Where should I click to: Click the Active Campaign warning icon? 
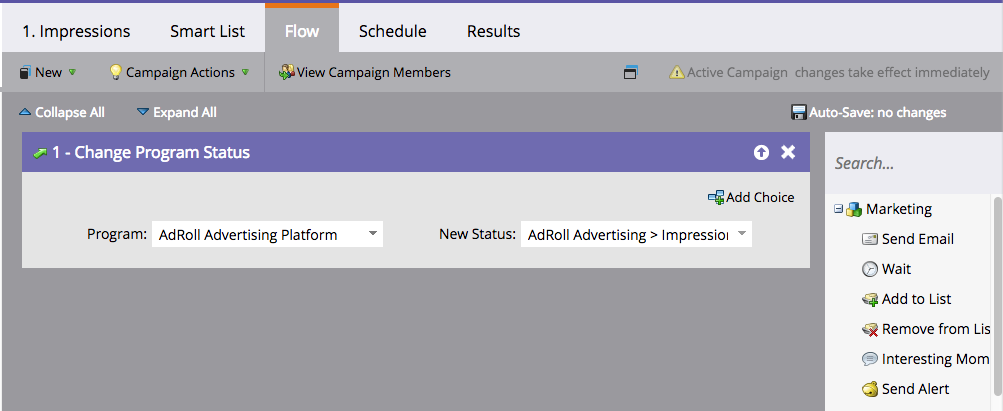(677, 72)
